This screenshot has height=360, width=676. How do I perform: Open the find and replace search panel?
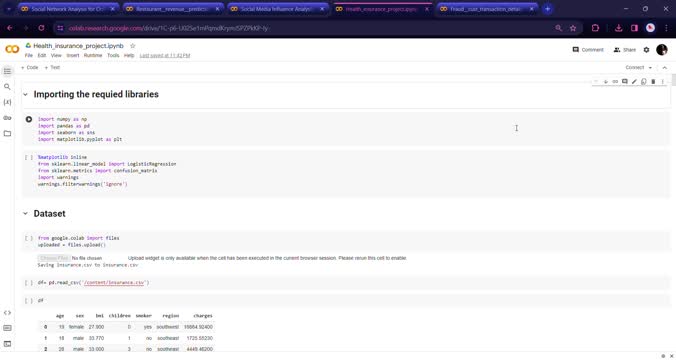pos(7,87)
